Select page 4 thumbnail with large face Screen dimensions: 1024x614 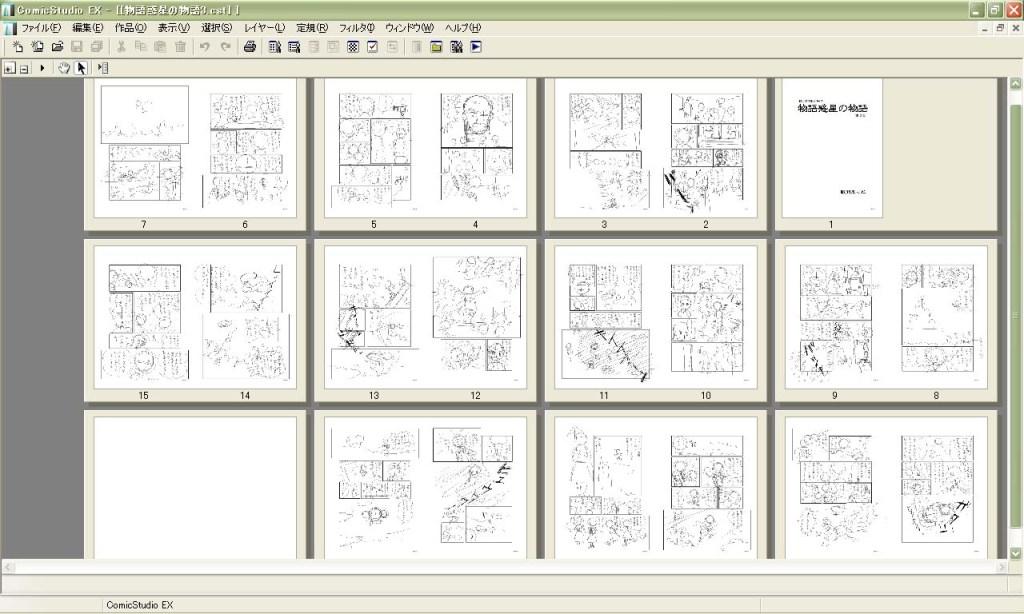point(476,148)
